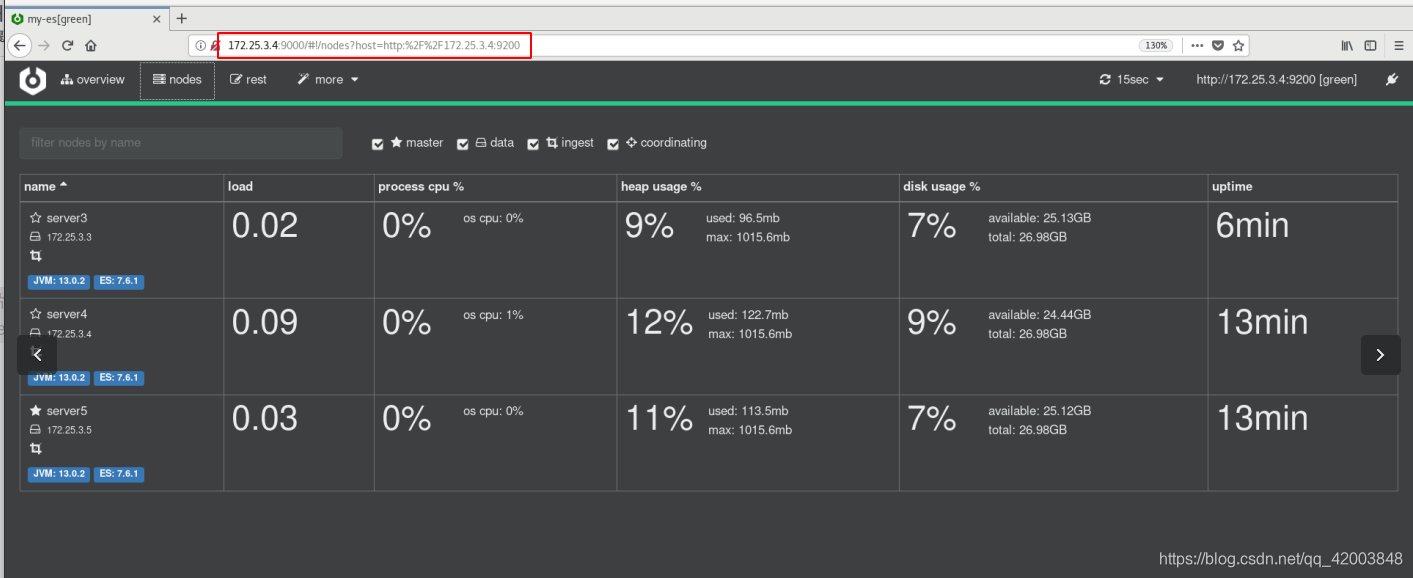
Task: Click the ingest icon under server5
Action: click(36, 450)
